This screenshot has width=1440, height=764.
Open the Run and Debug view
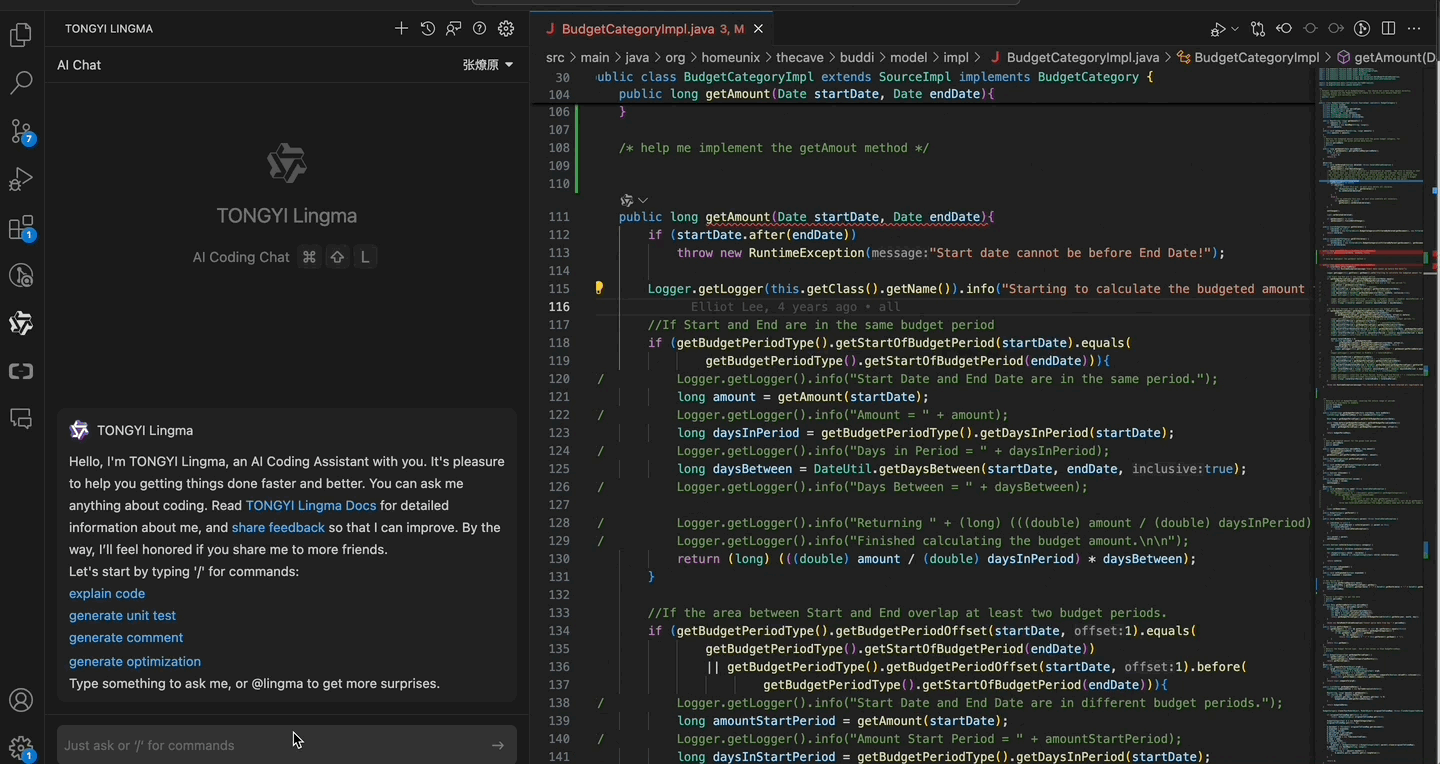click(x=21, y=180)
